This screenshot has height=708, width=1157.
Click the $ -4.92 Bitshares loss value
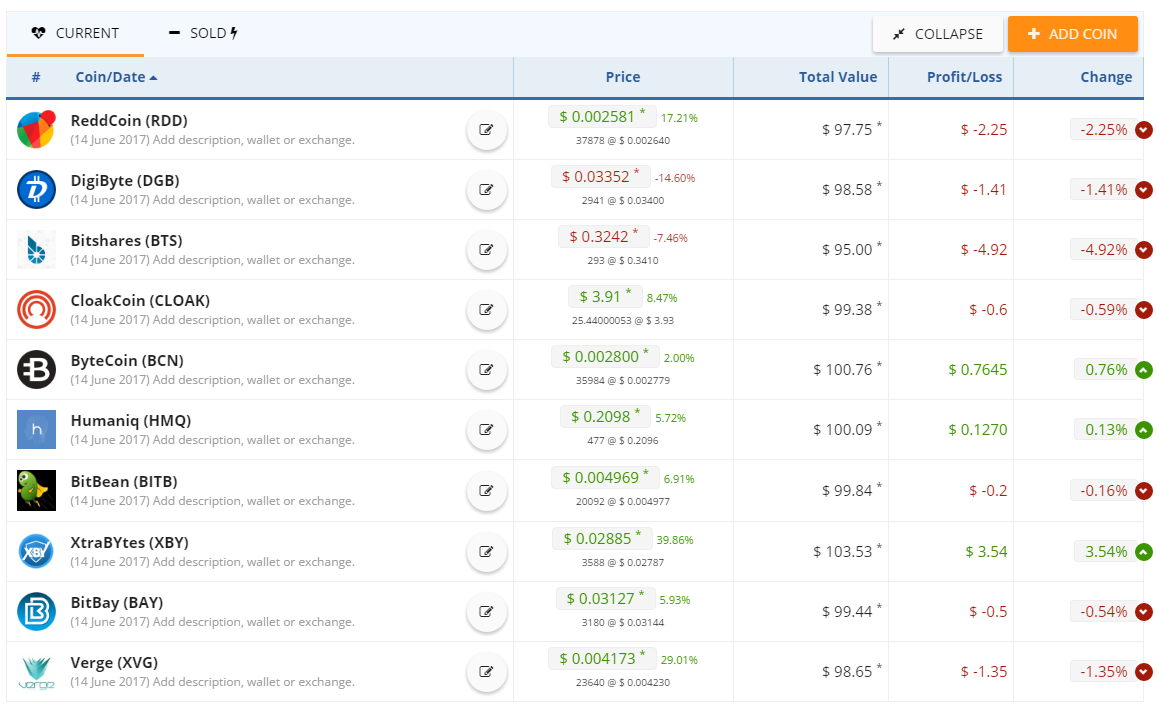pos(984,250)
